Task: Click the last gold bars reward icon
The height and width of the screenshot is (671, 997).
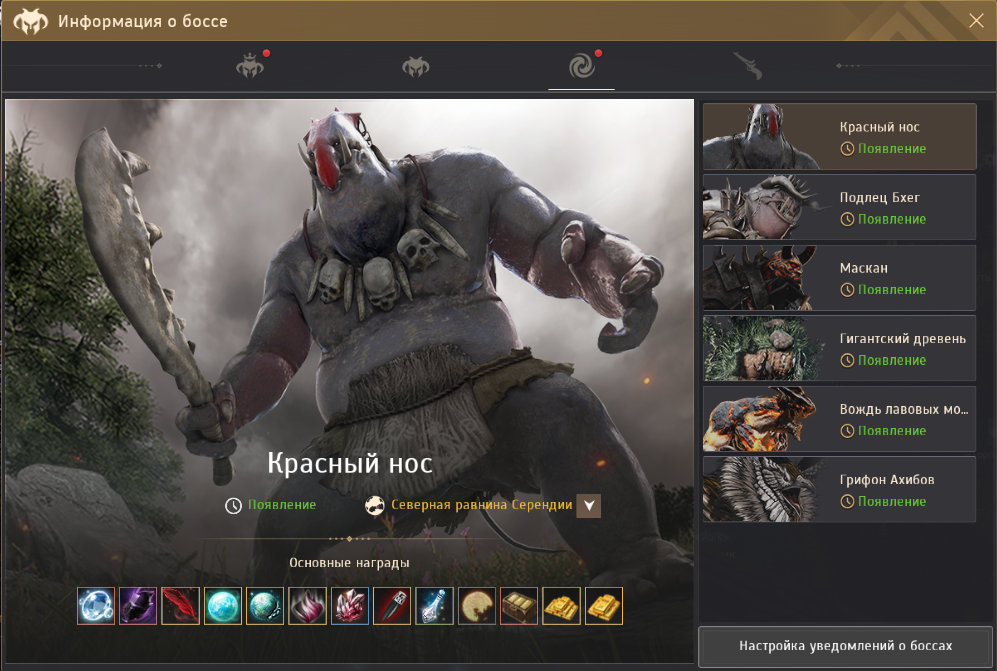Action: point(604,606)
